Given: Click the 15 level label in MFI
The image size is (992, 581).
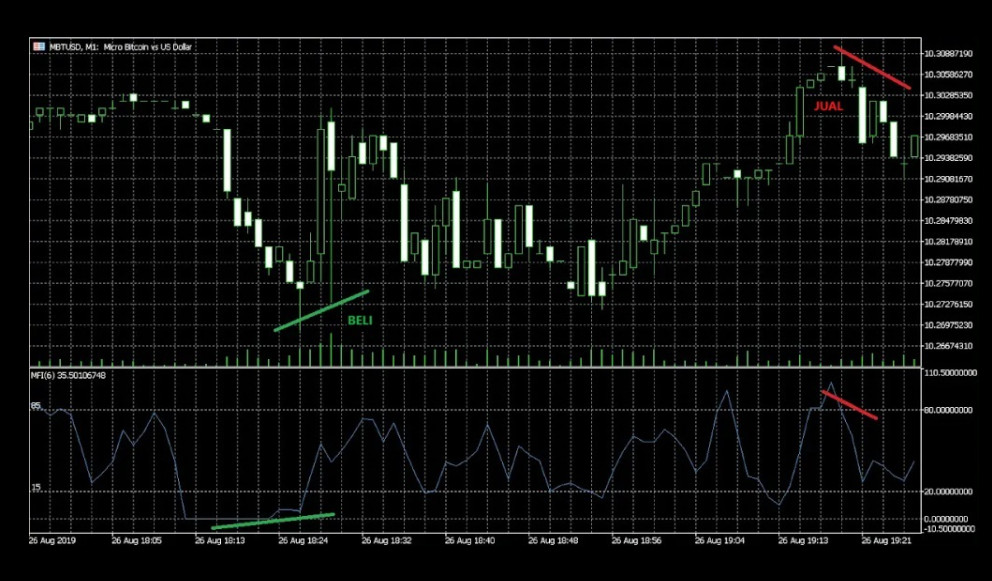Looking at the screenshot, I should point(36,487).
